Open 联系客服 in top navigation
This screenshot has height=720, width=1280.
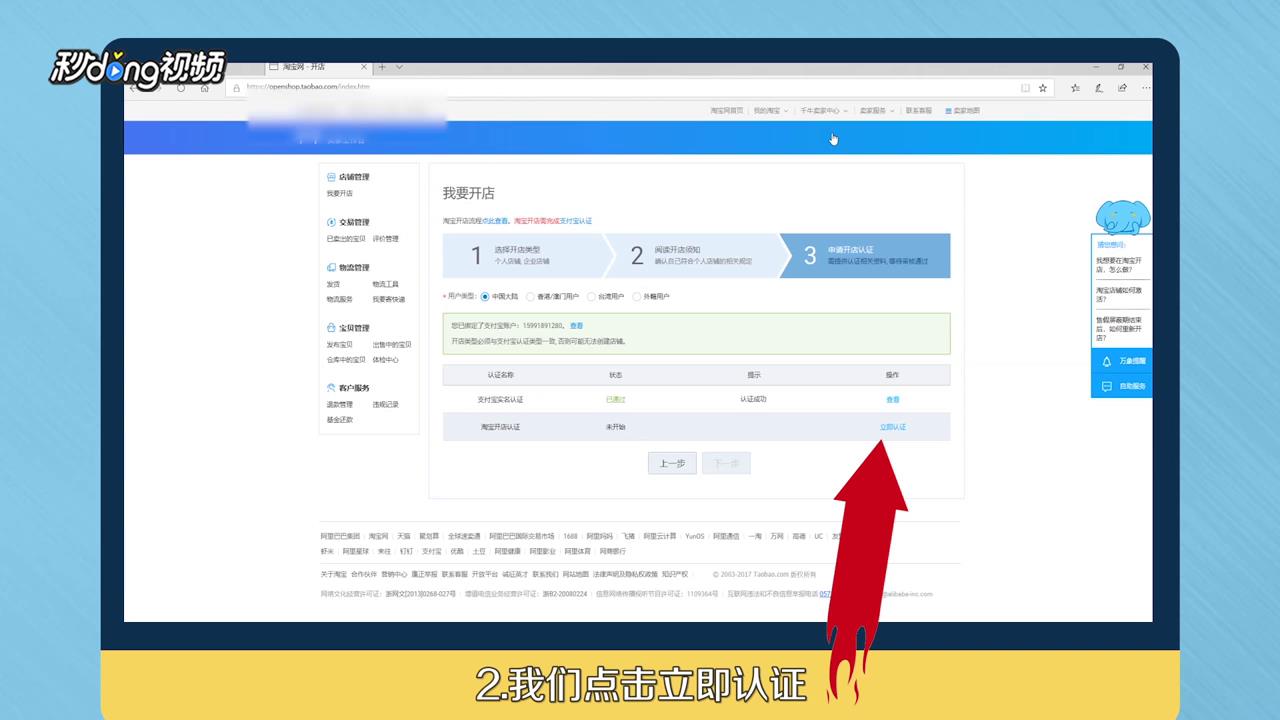(919, 111)
